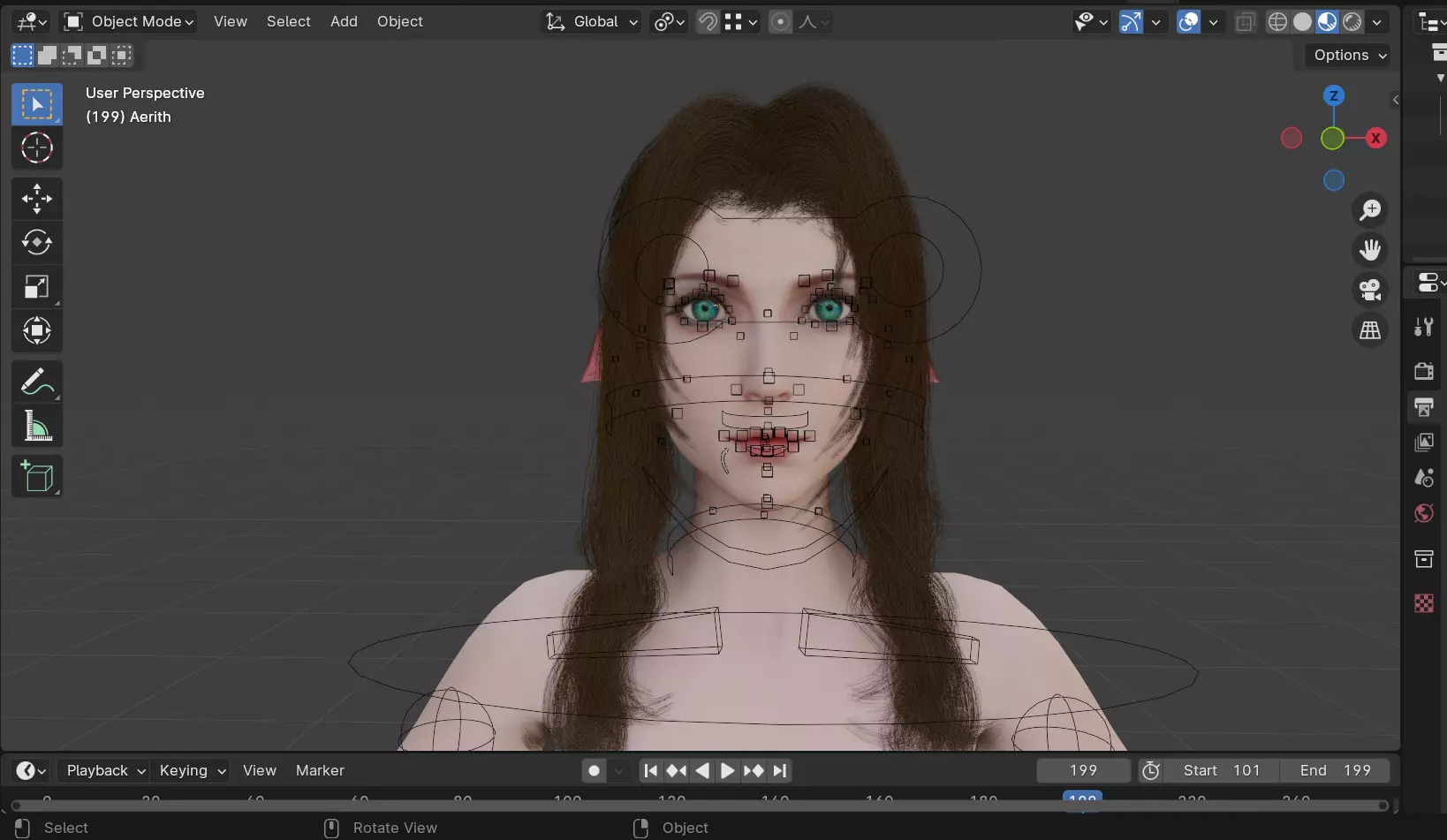Toggle viewport overlays

[x=1189, y=22]
